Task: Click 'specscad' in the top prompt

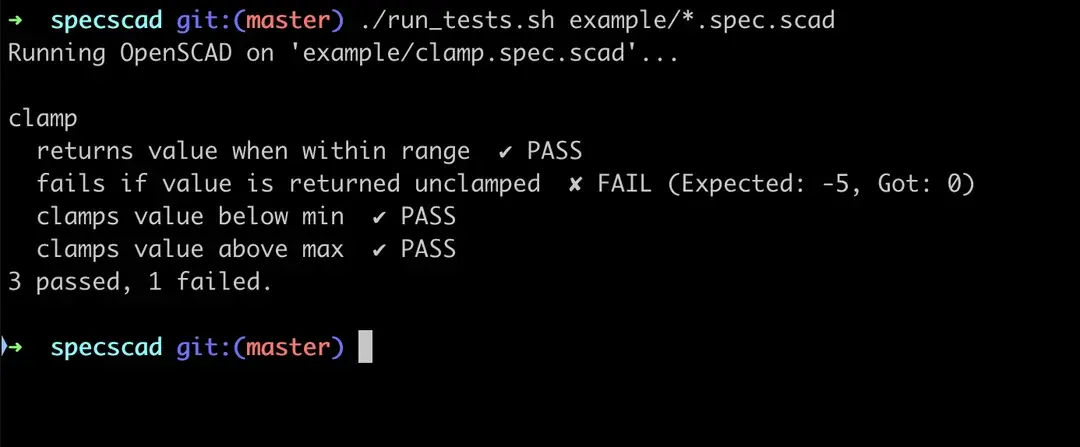Action: coord(106,21)
